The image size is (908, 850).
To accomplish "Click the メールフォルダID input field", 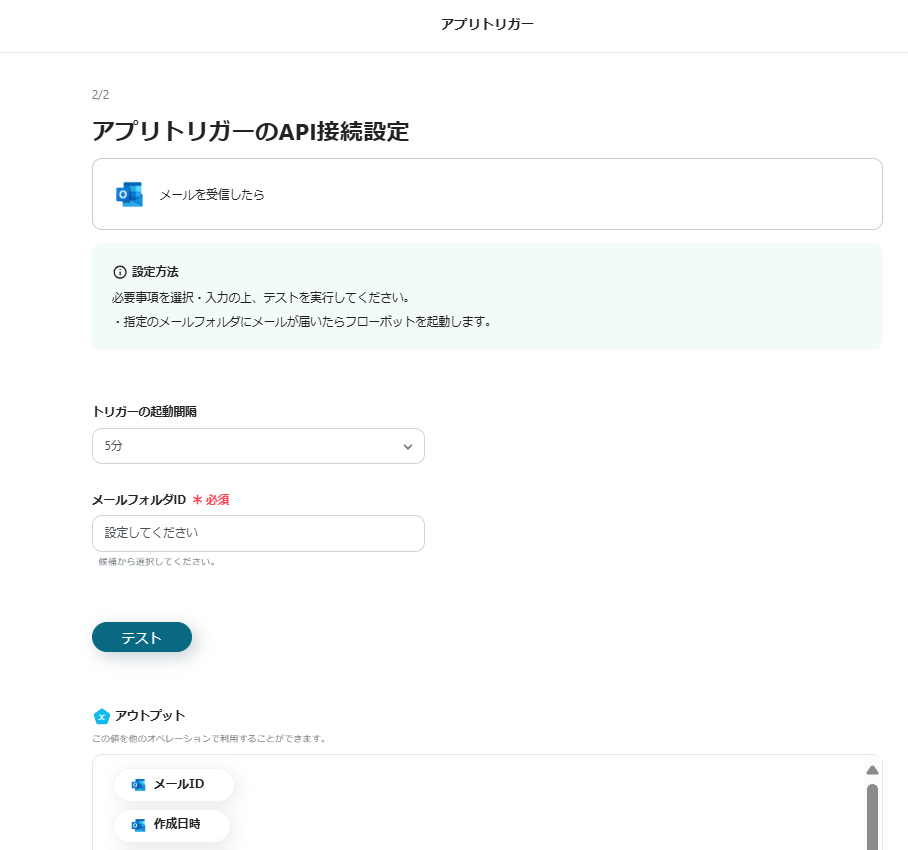I will click(x=258, y=533).
